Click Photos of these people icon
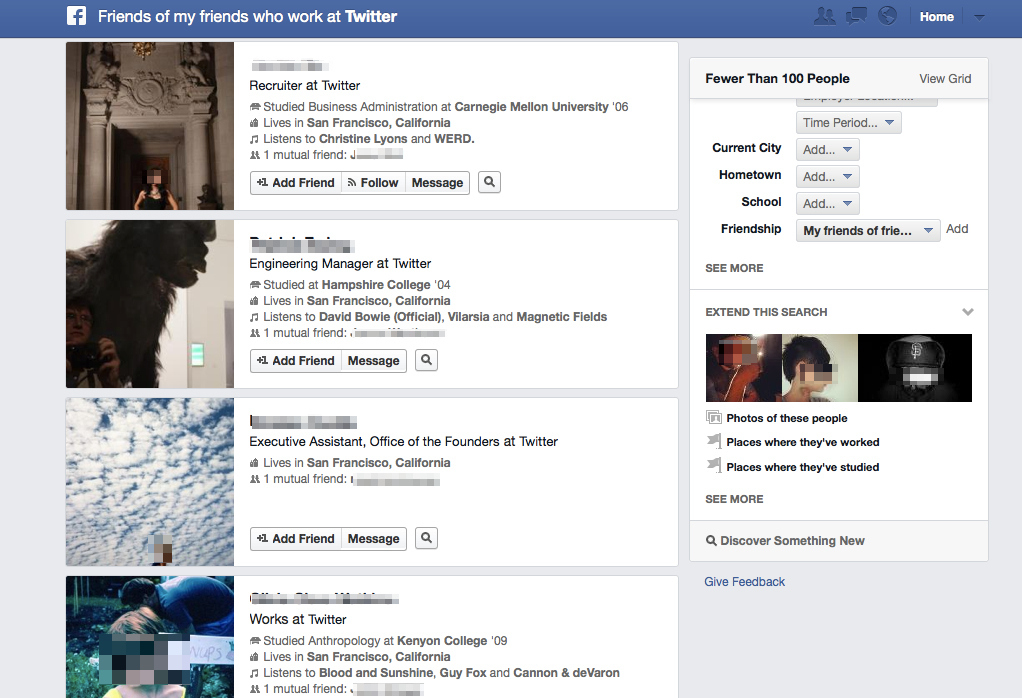The image size is (1022, 698). coord(714,417)
